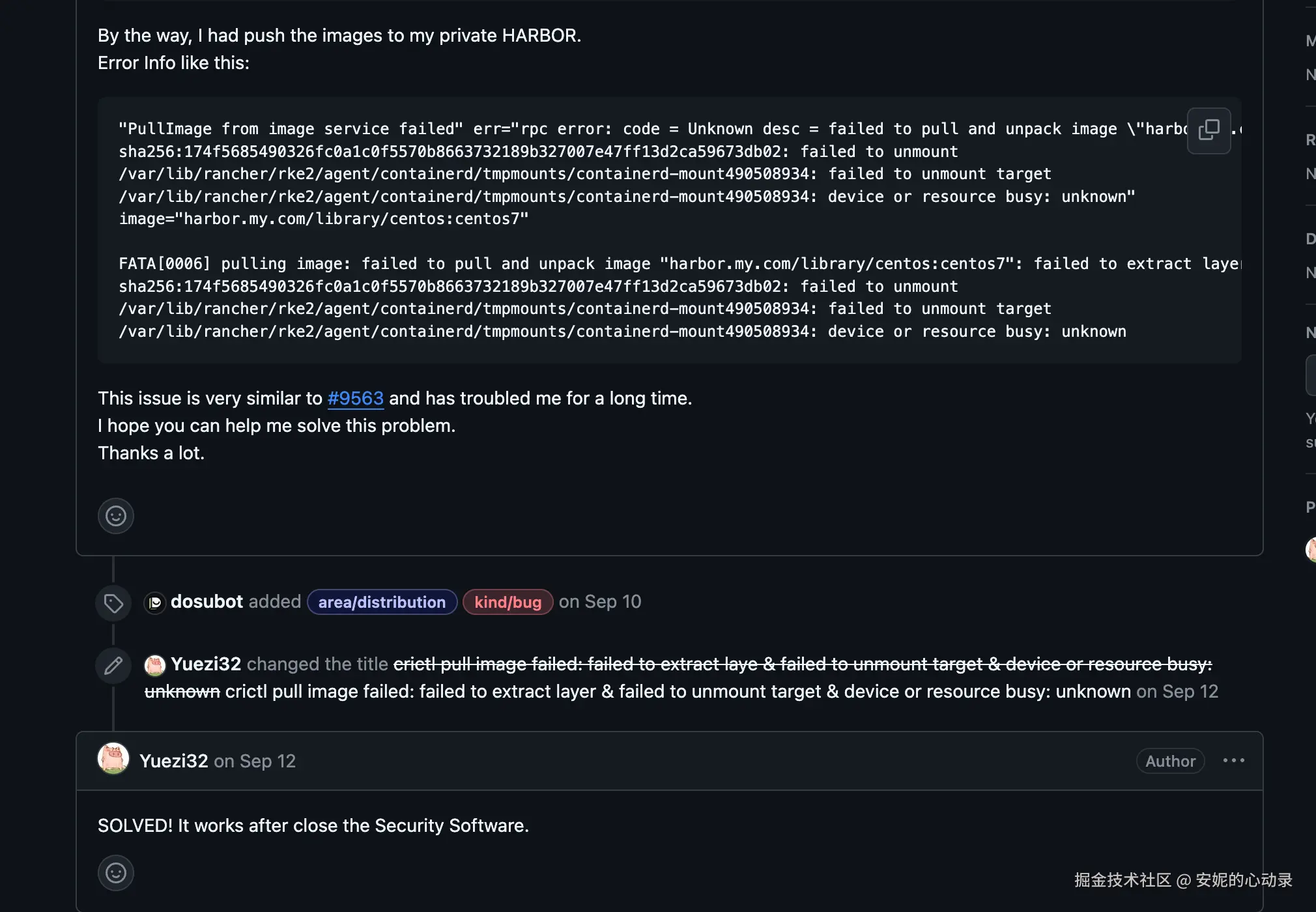Filter by the kind/bug label
Image resolution: width=1316 pixels, height=912 pixels.
pyautogui.click(x=508, y=602)
